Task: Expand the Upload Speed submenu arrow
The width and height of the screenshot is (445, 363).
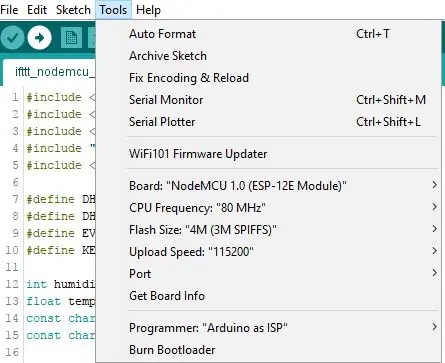Action: (x=434, y=251)
